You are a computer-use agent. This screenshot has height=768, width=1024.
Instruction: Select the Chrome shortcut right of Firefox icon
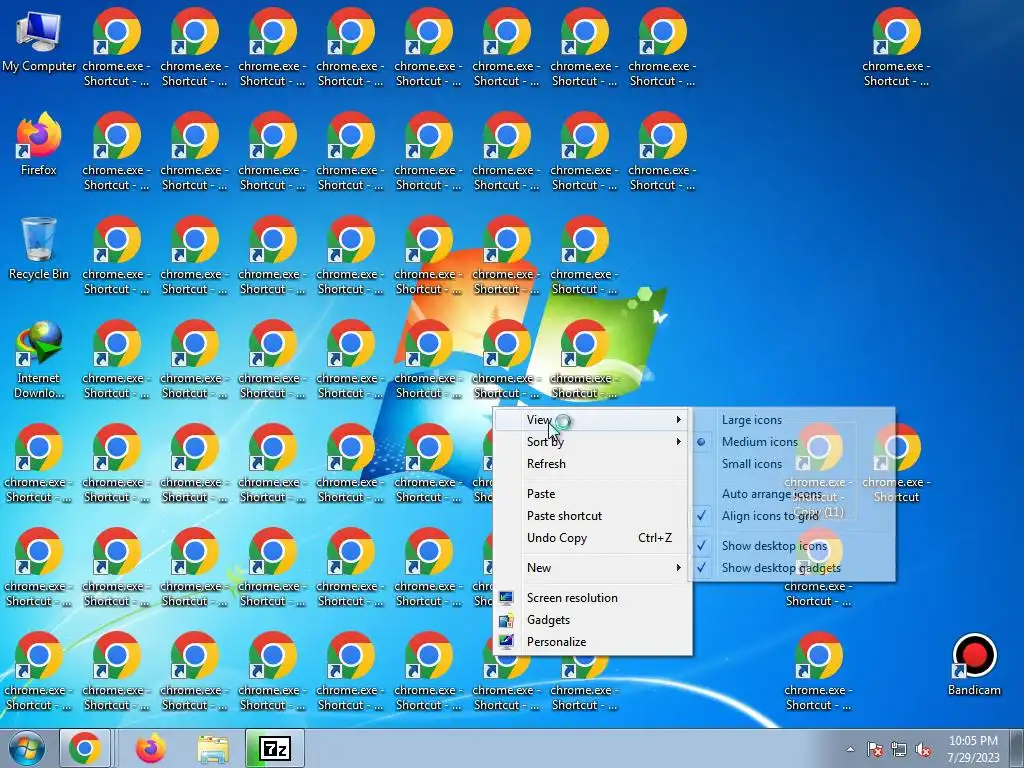(x=116, y=152)
